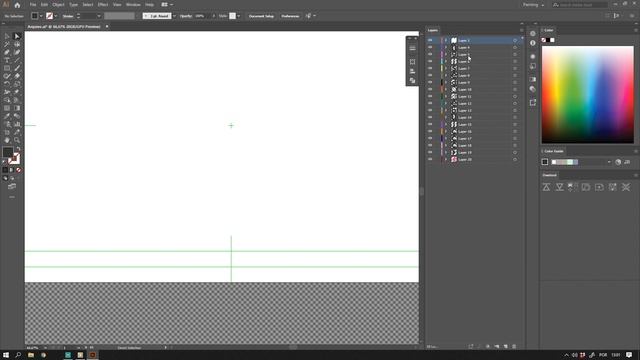Screen dimensions: 640x360
Task: Select the Lasso tool
Action: coord(17,44)
